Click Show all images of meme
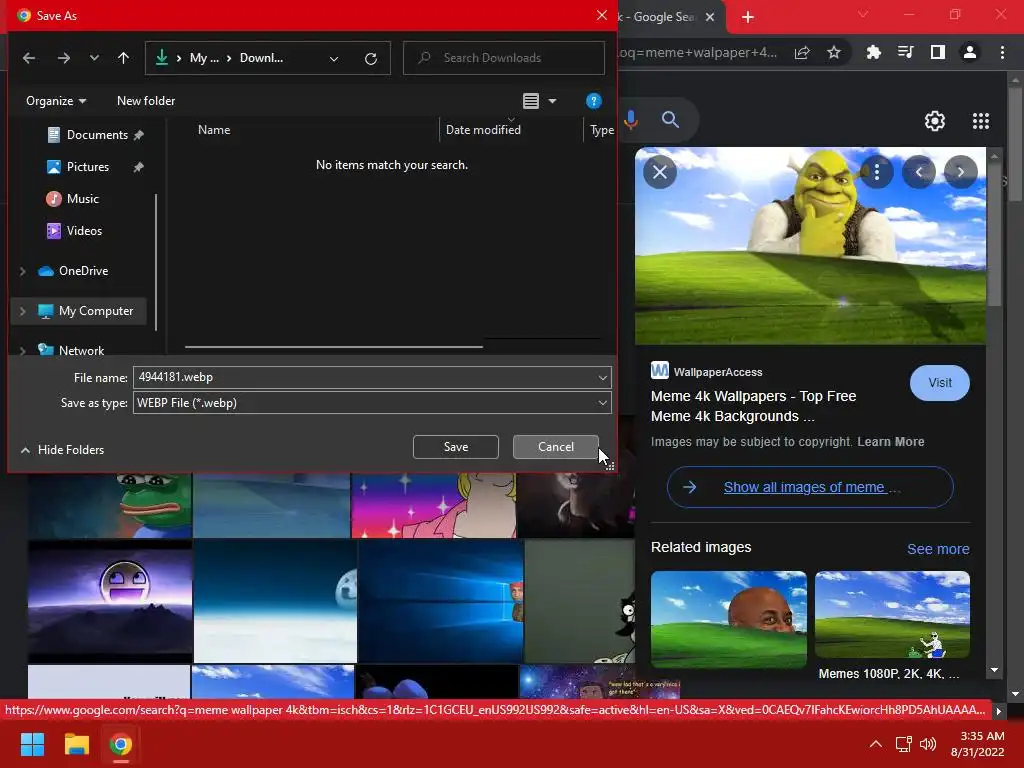 [810, 487]
